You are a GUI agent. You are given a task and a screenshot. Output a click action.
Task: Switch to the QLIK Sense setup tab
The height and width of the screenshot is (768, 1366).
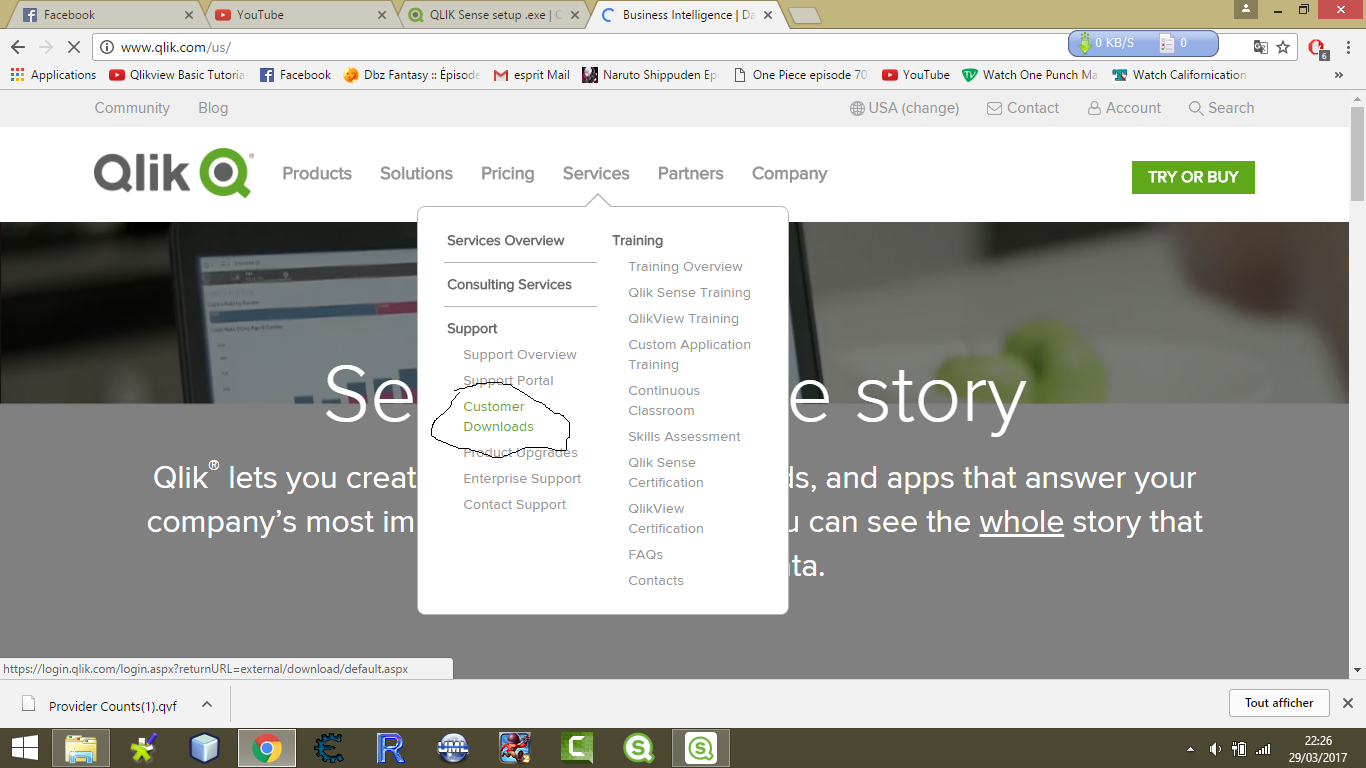point(493,15)
